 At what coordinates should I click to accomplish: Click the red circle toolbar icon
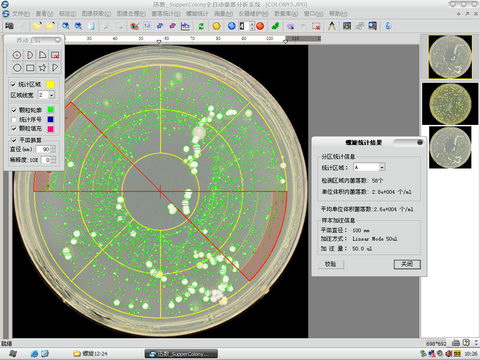[x=260, y=26]
